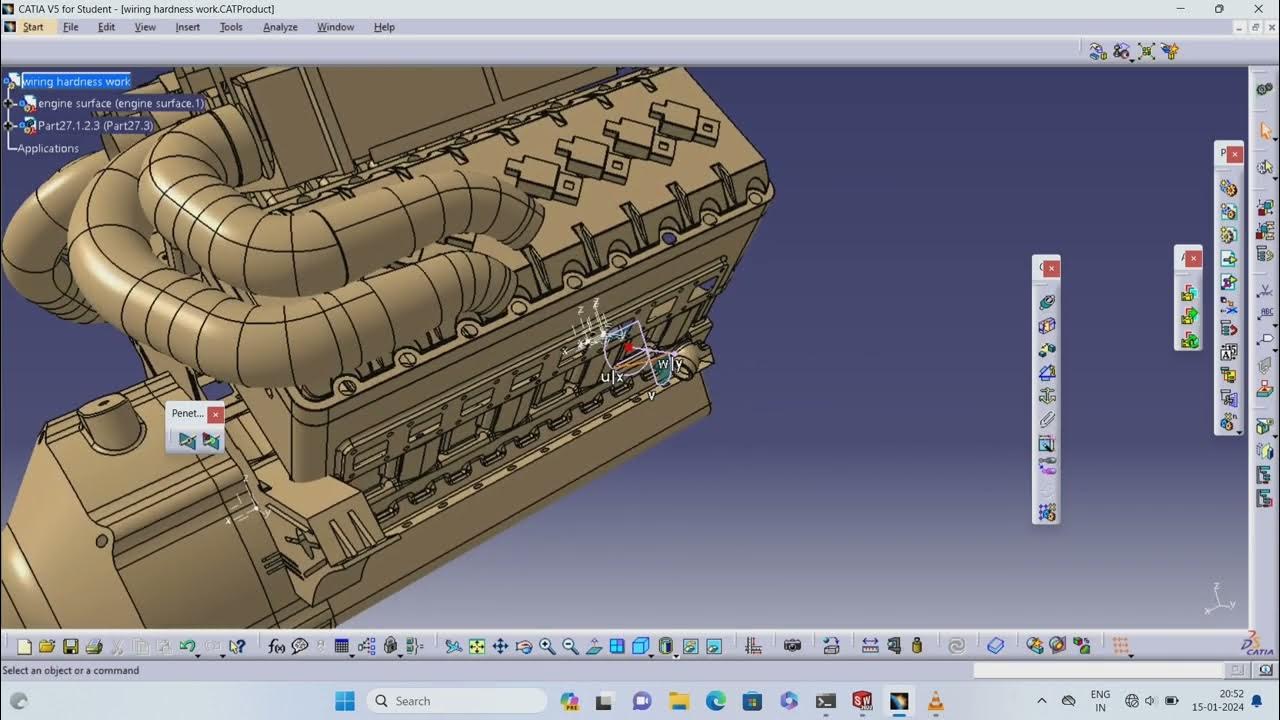Open the Isometric View dropdown
Image resolution: width=1280 pixels, height=720 pixels.
pyautogui.click(x=651, y=654)
